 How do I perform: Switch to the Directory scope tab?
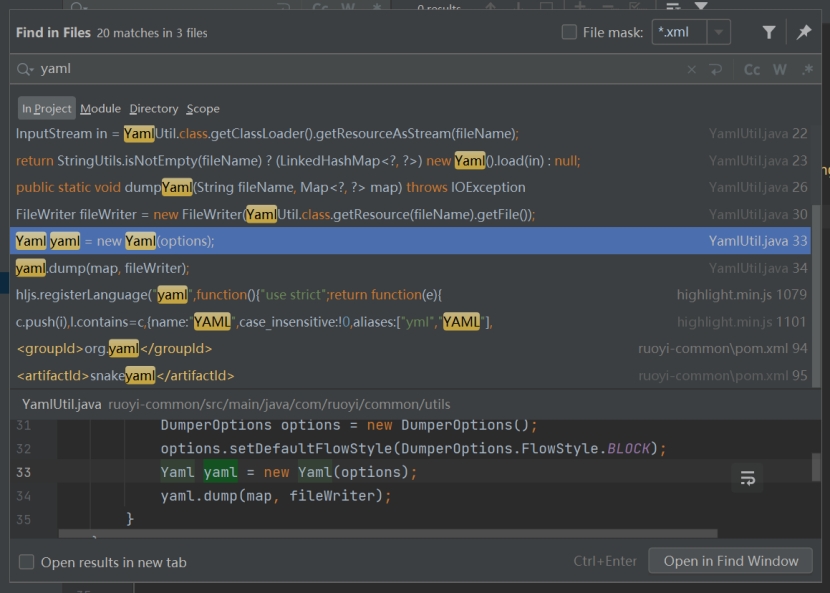click(x=153, y=108)
